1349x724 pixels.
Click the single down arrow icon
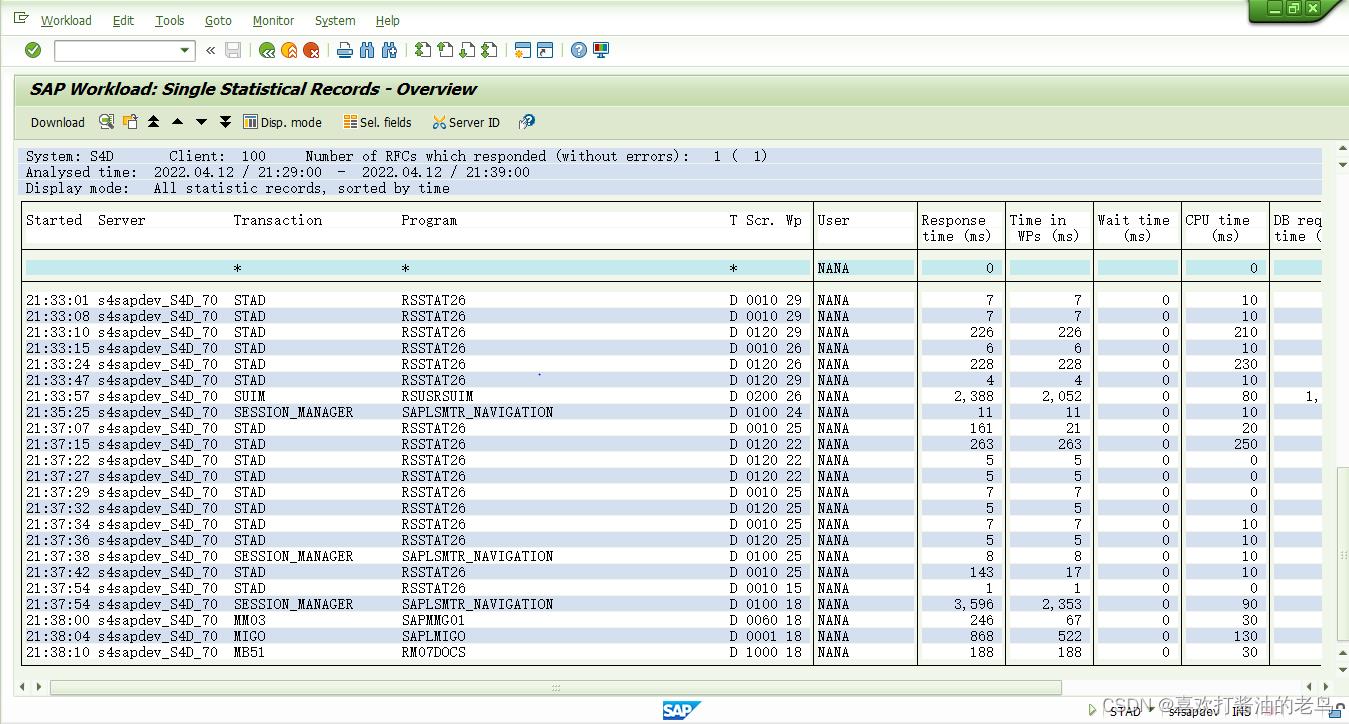tap(201, 122)
